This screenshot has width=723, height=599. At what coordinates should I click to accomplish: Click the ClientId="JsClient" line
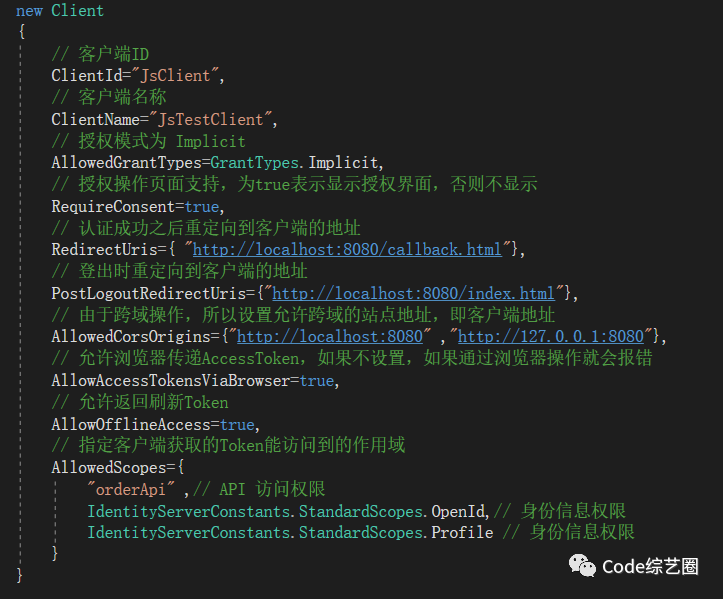pos(138,76)
